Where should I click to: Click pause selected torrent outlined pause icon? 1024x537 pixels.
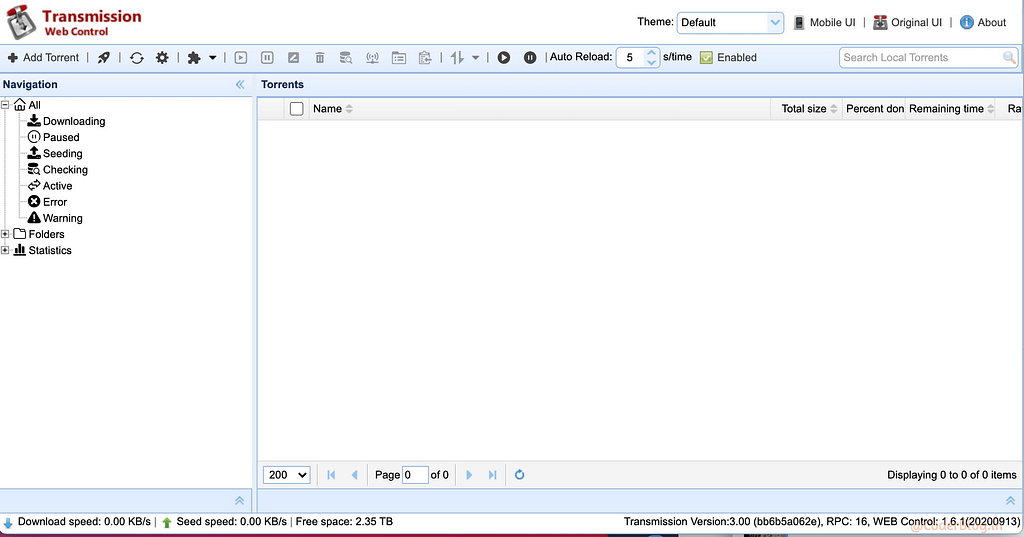tap(267, 57)
